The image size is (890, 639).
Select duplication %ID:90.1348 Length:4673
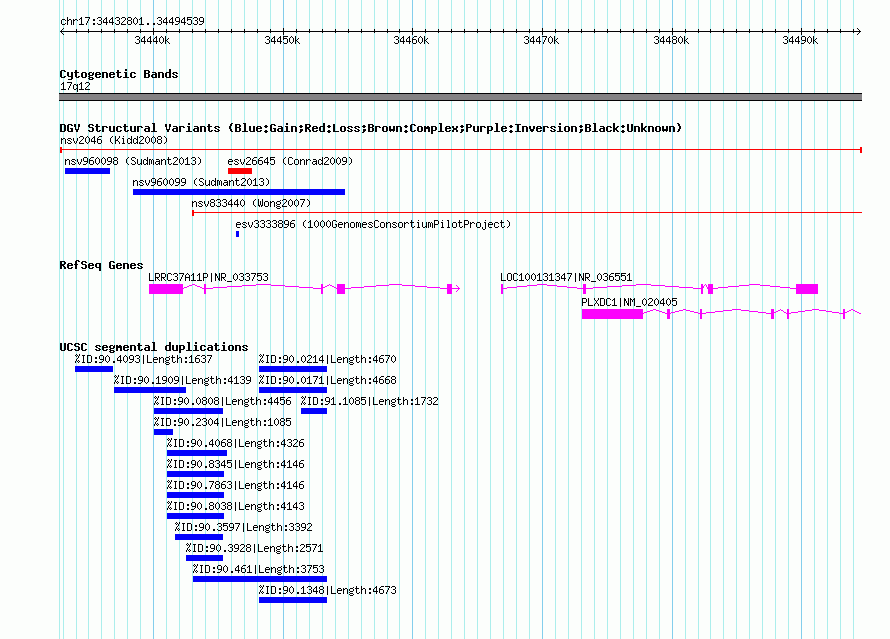292,600
